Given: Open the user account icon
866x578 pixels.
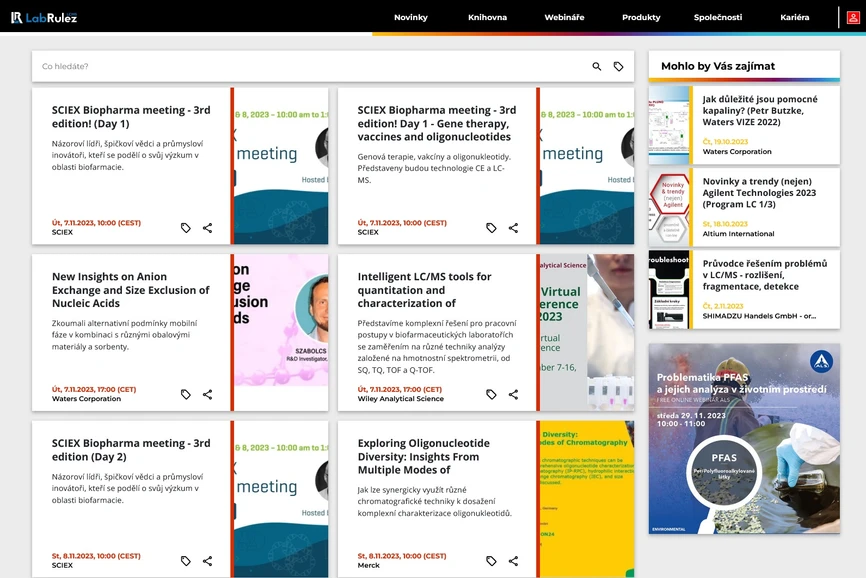Looking at the screenshot, I should (853, 18).
